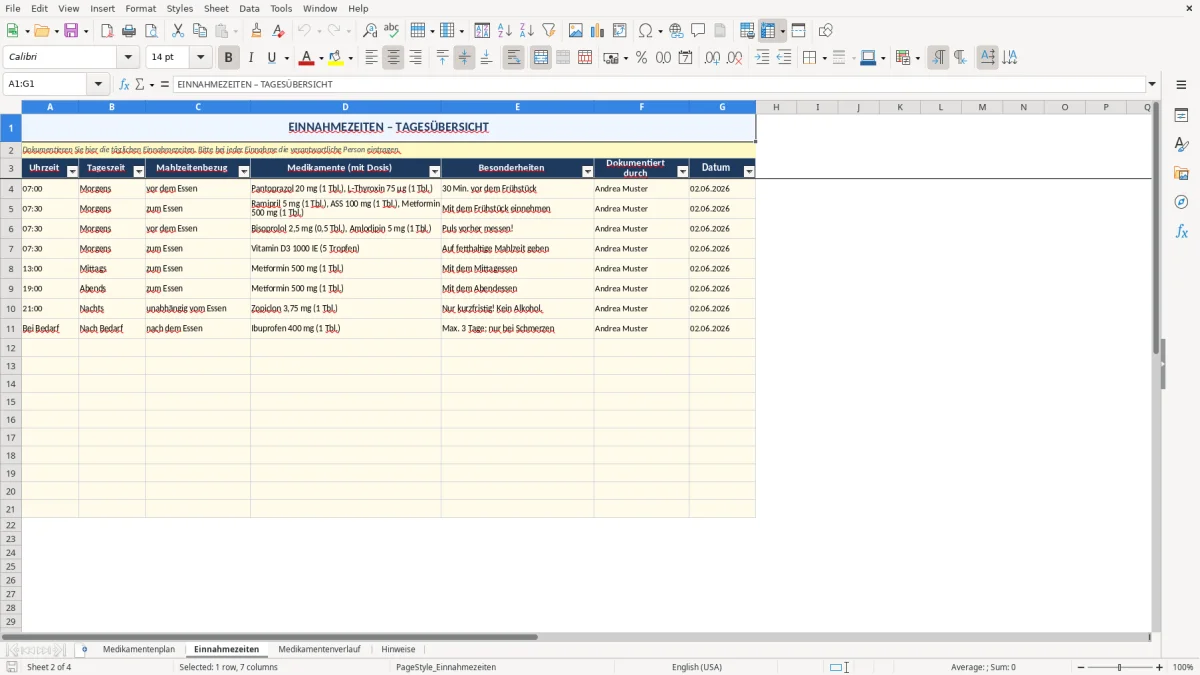Insert a hyperlink
The height and width of the screenshot is (675, 1200).
(676, 31)
